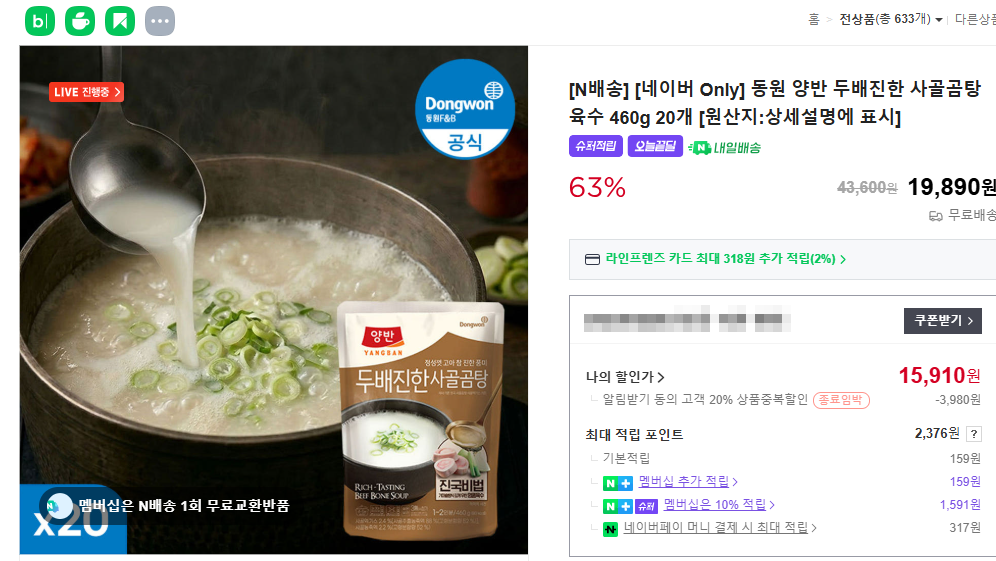Open the LIVE 진행중 badge
The height and width of the screenshot is (561, 996).
(x=86, y=92)
